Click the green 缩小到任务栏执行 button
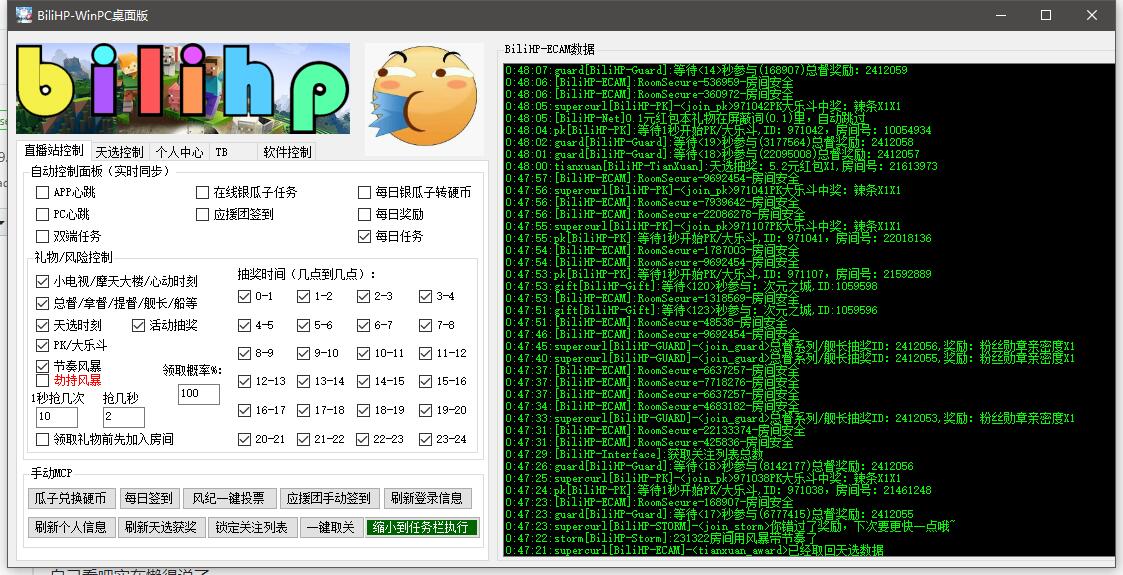 pos(421,527)
